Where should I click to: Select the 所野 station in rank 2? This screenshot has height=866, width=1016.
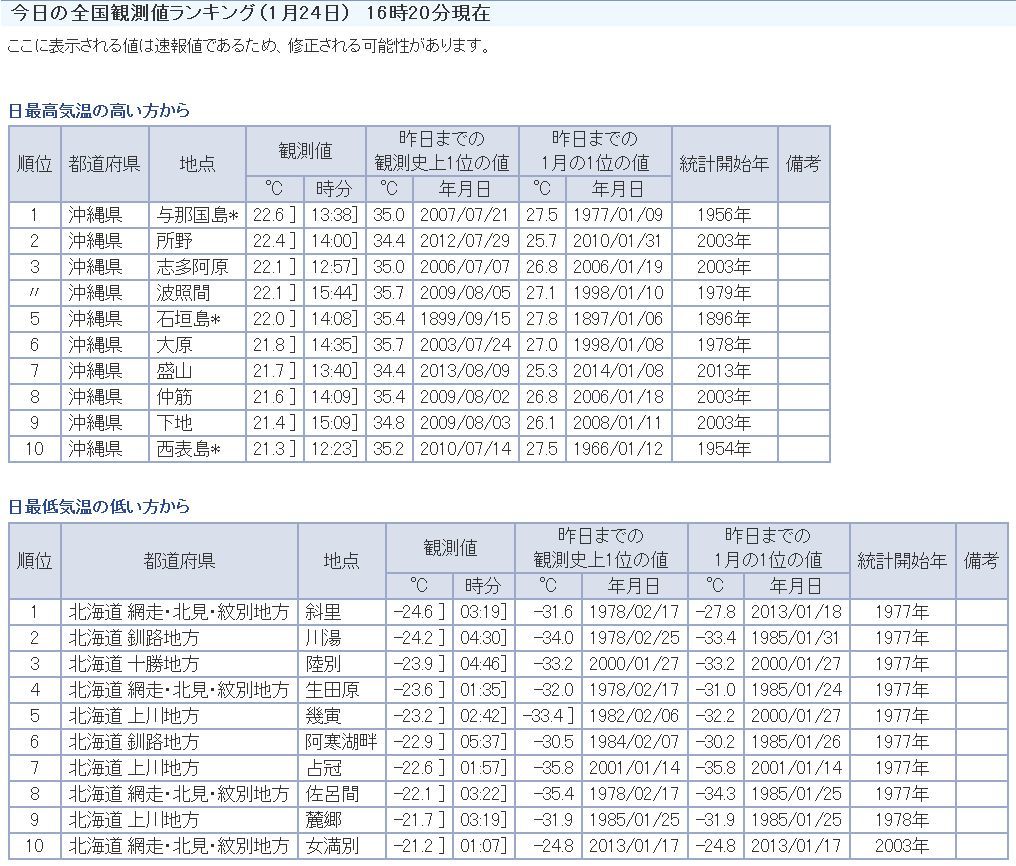coord(174,241)
